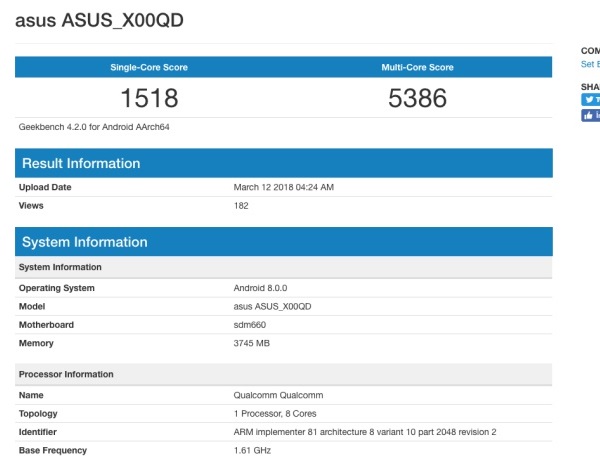This screenshot has height=468, width=600.
Task: Click the Base Frequency label
Action: pyautogui.click(x=53, y=450)
